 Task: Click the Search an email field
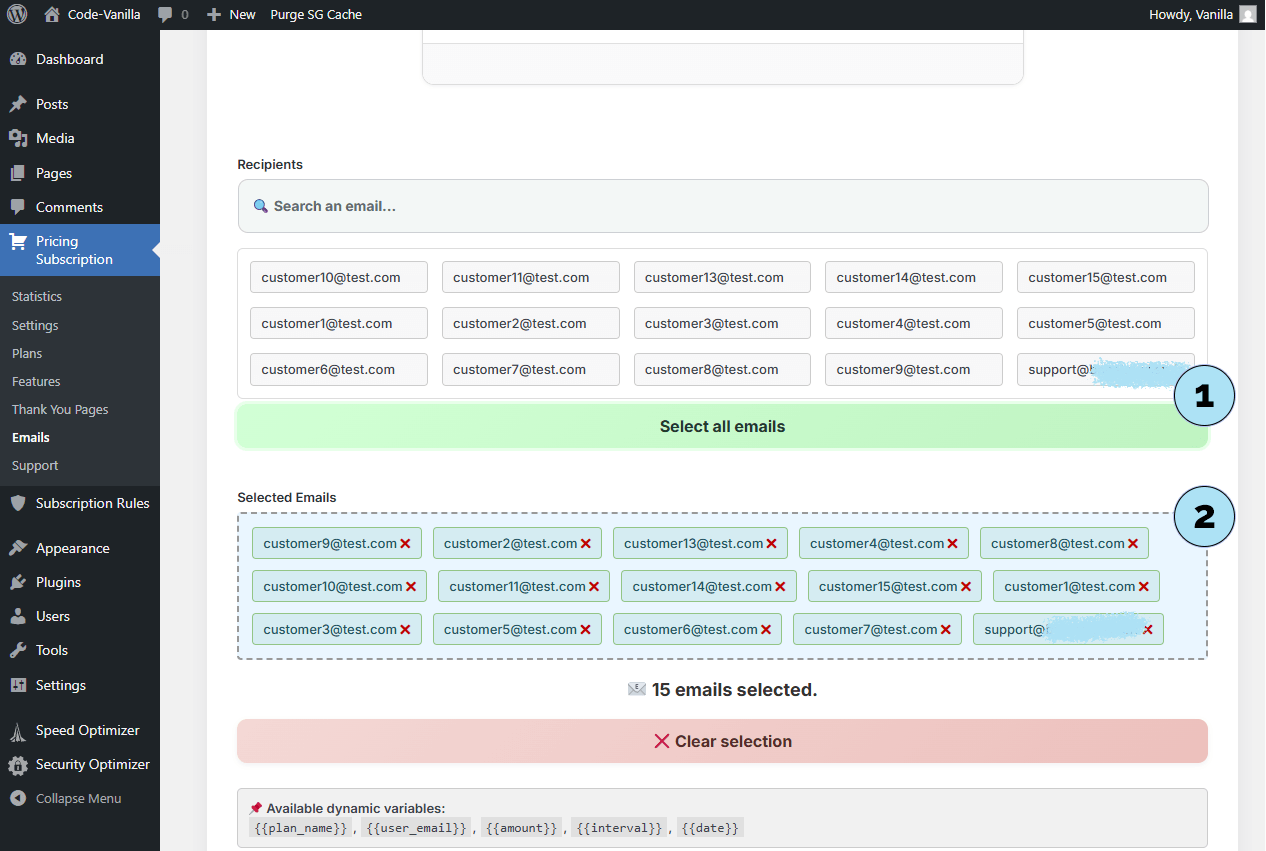pos(722,206)
